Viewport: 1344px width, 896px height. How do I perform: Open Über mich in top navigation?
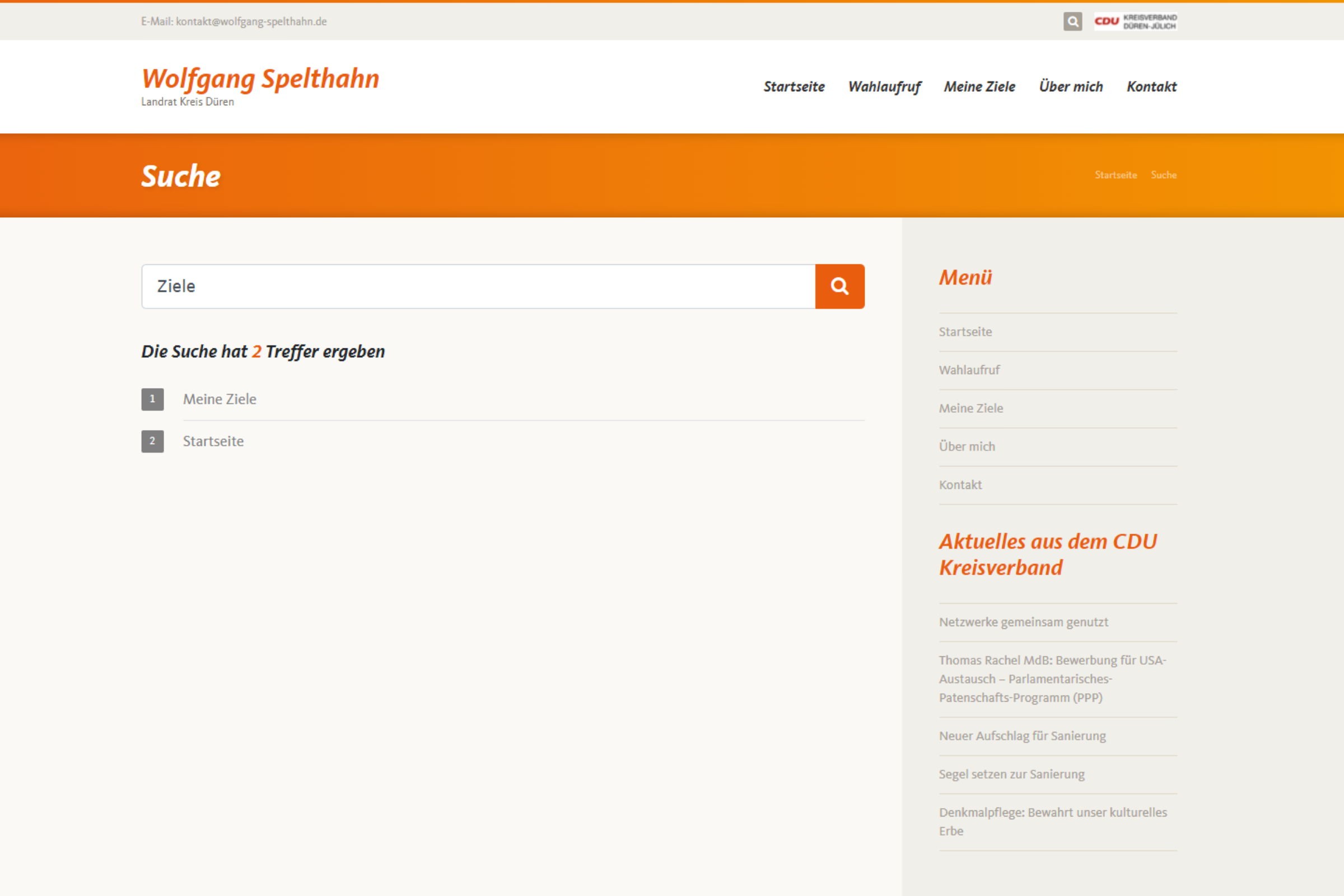[1070, 87]
